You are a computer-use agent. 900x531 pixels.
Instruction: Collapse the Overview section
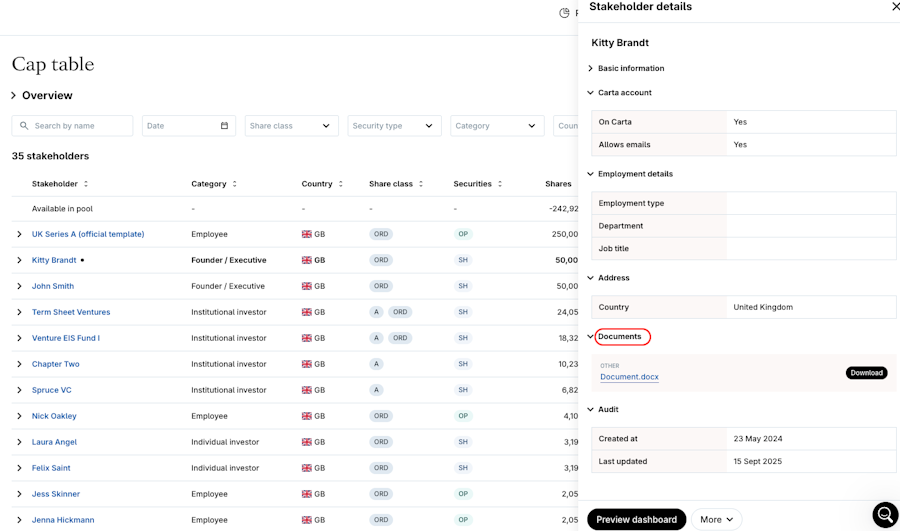click(14, 96)
